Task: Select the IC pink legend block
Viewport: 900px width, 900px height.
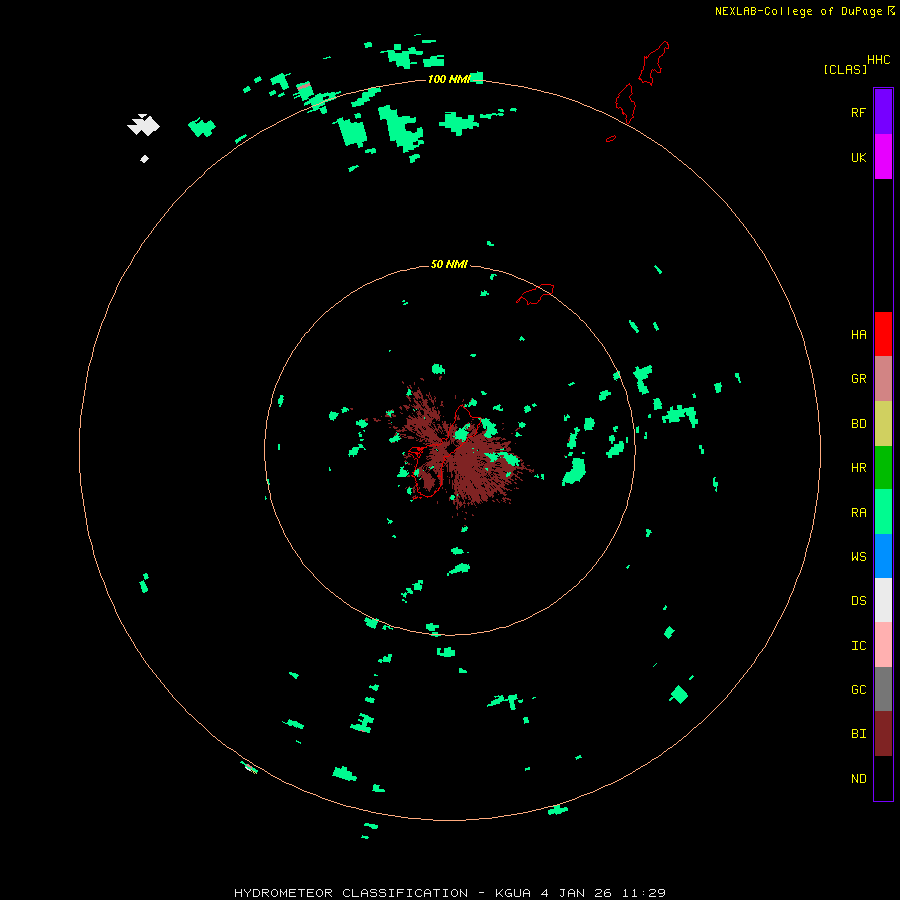Action: coord(883,645)
